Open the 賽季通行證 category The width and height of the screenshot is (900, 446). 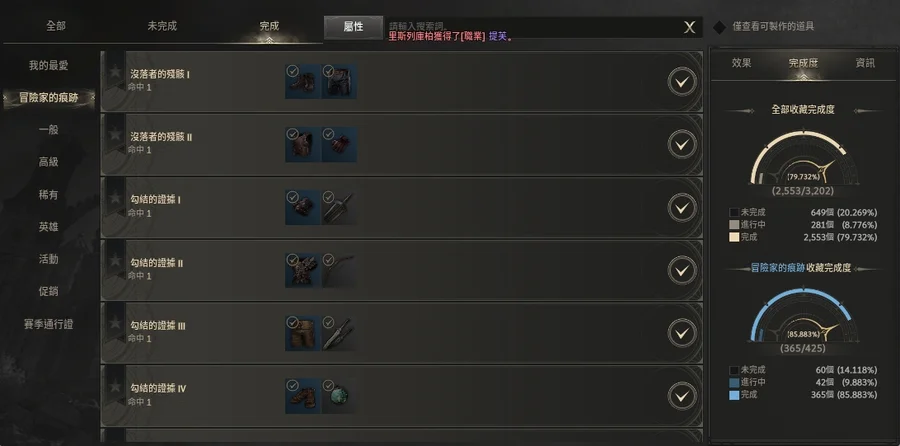[x=49, y=324]
